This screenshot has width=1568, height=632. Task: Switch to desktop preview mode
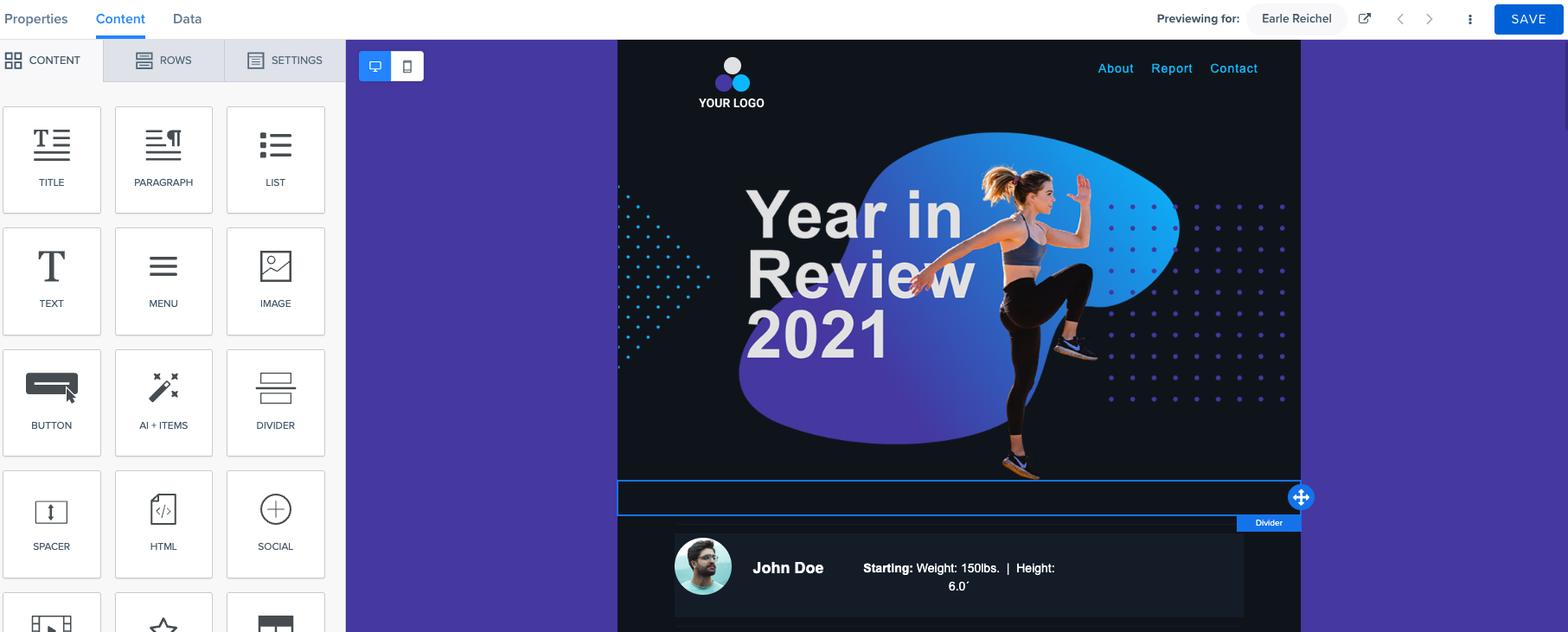click(x=375, y=67)
